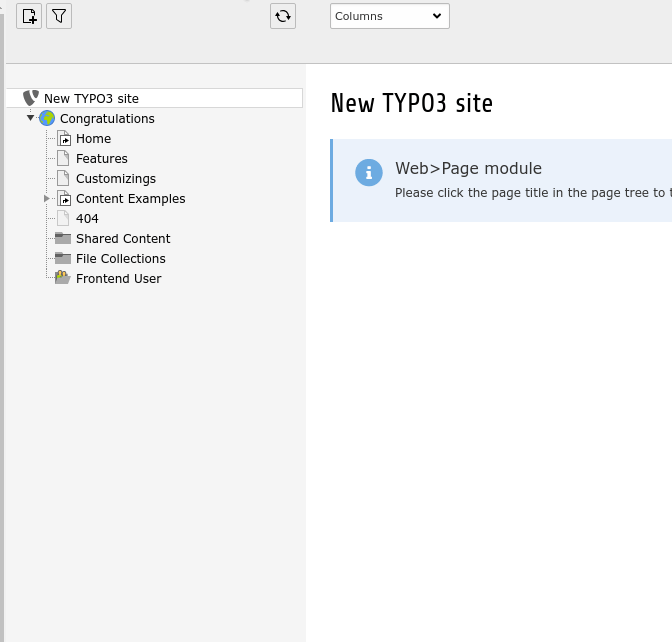Click the Customizings page icon
The image size is (672, 642).
(x=63, y=178)
